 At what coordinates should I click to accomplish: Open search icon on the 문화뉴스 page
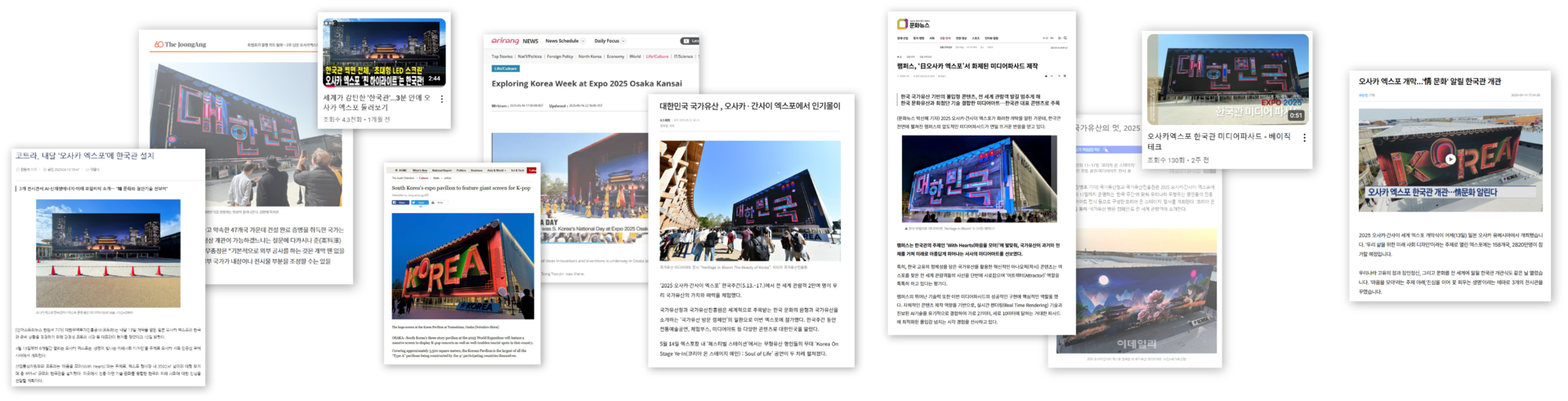(x=1065, y=38)
